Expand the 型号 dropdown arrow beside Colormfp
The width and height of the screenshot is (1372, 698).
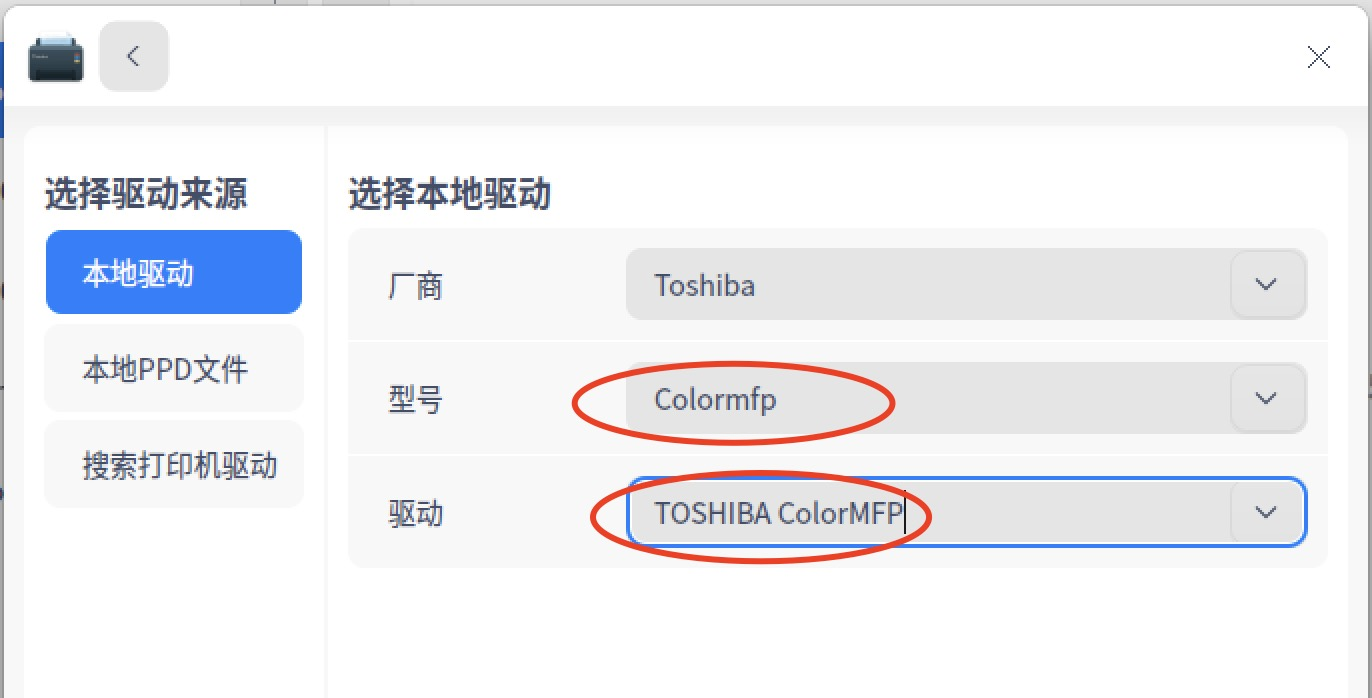coord(1266,398)
